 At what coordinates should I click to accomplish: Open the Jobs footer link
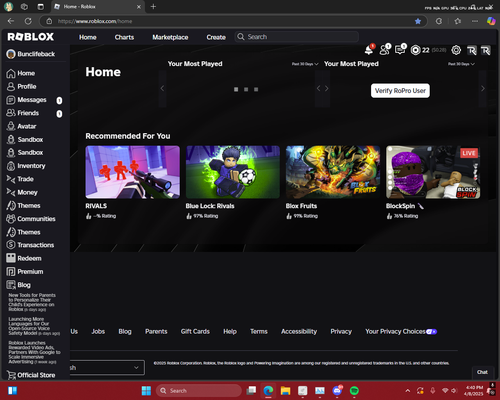pyautogui.click(x=98, y=332)
